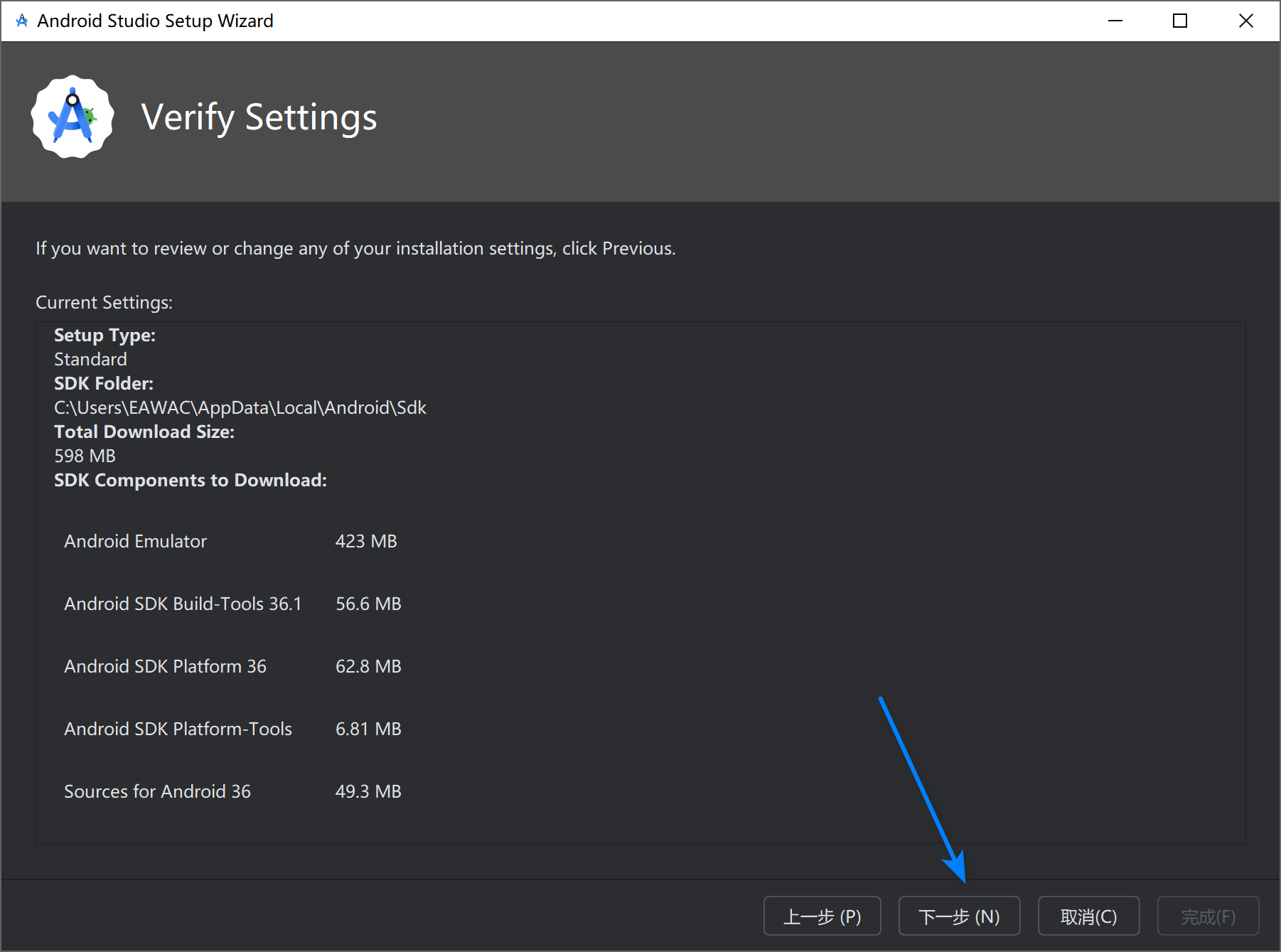Click the window title Android Studio Setup Wizard
The height and width of the screenshot is (952, 1281).
[x=155, y=21]
